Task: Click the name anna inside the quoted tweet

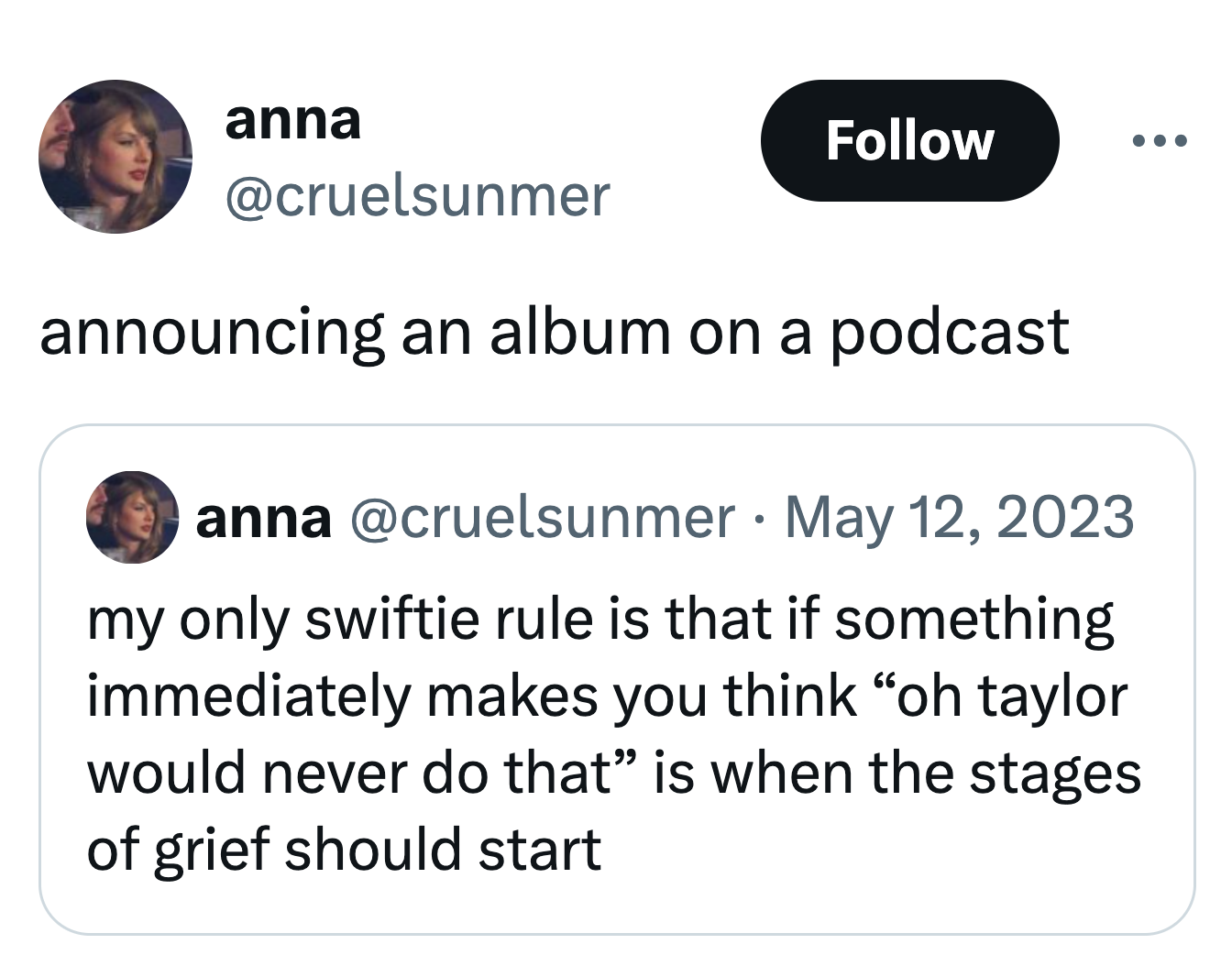Action: tap(264, 517)
